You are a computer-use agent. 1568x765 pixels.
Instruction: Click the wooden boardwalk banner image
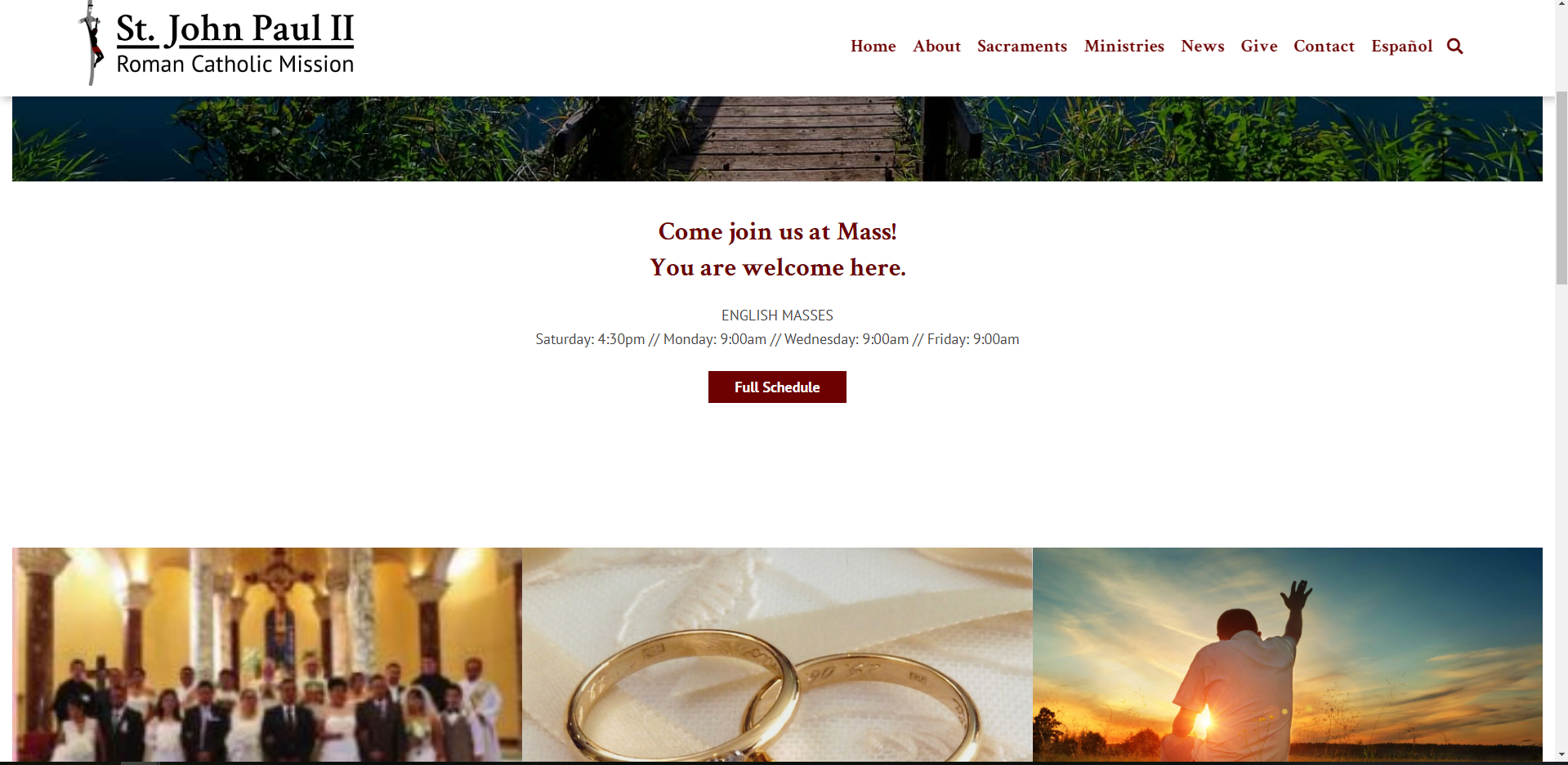coord(777,139)
